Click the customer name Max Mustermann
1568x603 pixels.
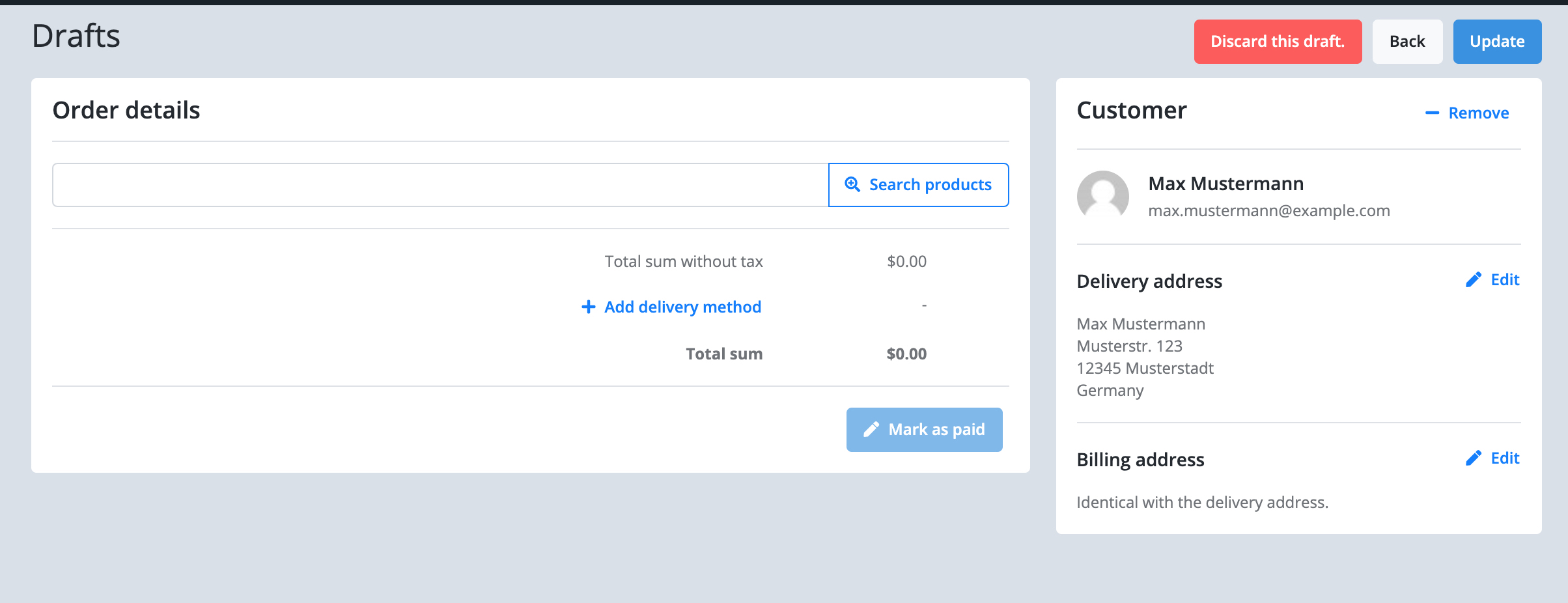pyautogui.click(x=1226, y=184)
